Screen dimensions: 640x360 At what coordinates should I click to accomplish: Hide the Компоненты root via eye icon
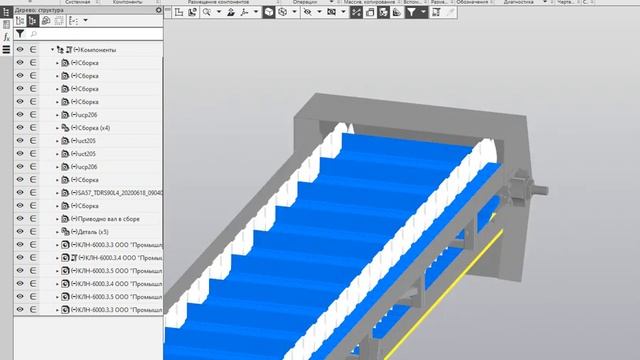[x=20, y=49]
